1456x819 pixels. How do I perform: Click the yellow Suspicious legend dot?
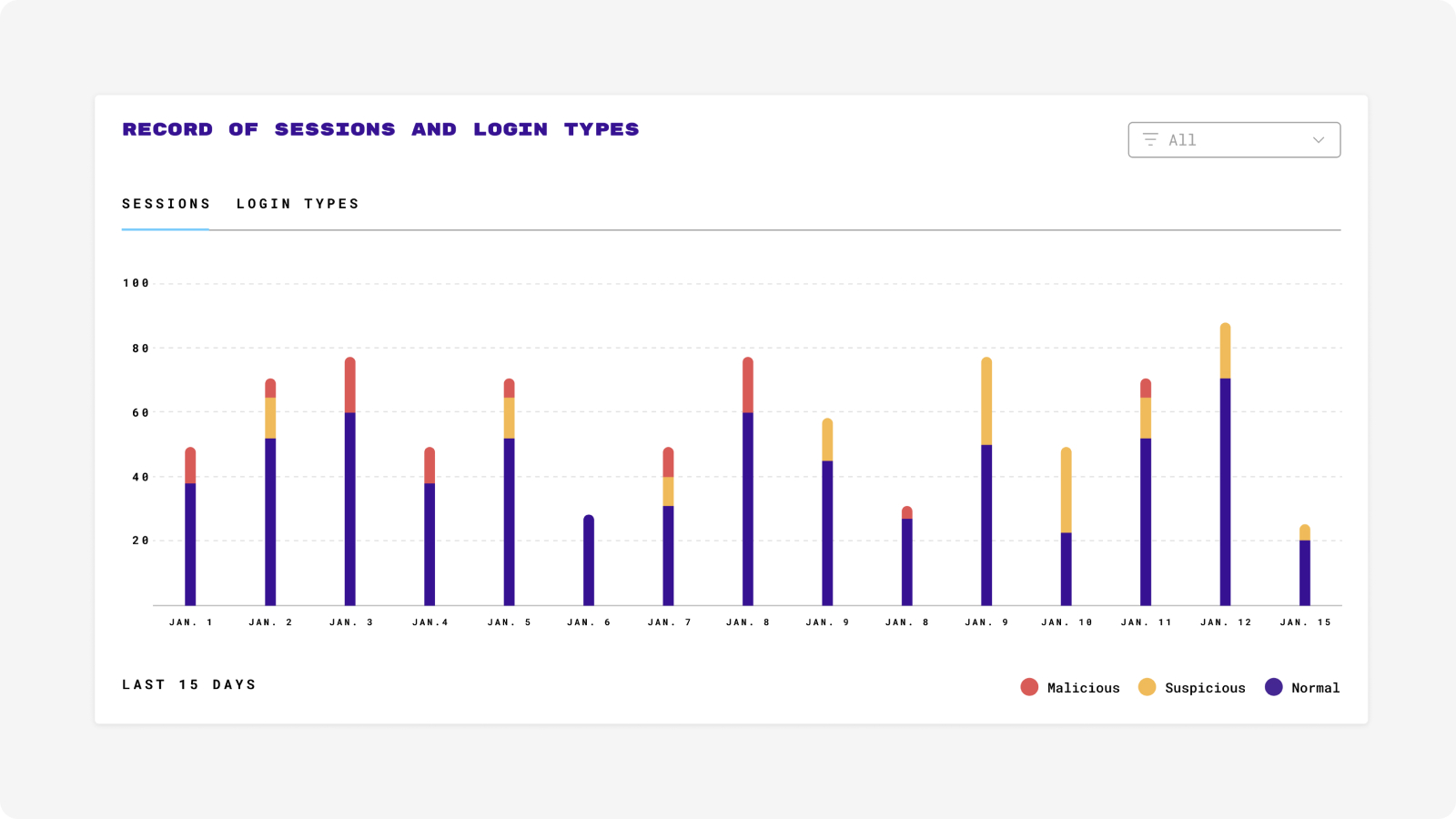1147,687
